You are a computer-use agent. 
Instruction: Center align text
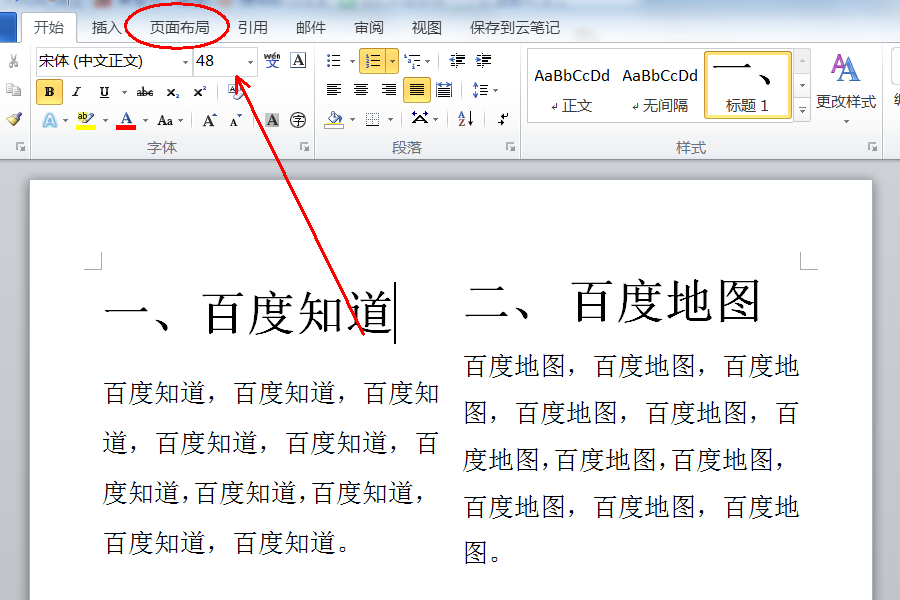click(360, 90)
